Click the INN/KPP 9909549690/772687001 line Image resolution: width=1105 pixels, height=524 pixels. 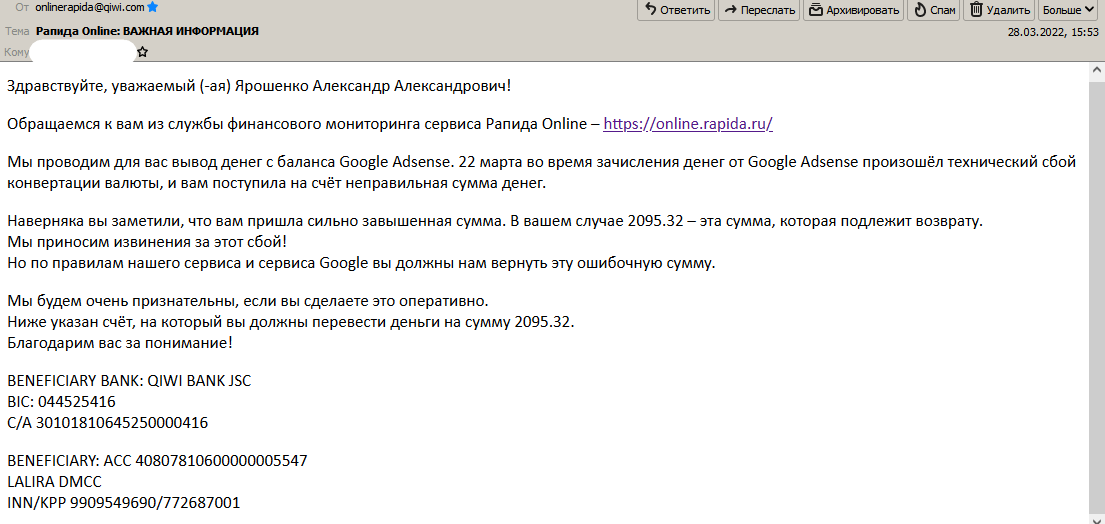pyautogui.click(x=123, y=504)
